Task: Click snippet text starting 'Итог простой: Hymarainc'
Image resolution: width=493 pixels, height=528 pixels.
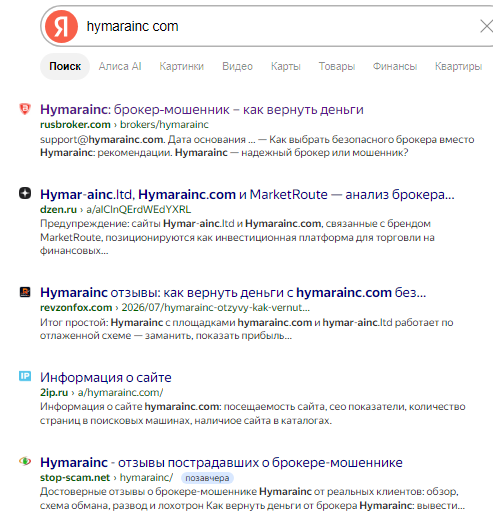Action: tap(246, 329)
